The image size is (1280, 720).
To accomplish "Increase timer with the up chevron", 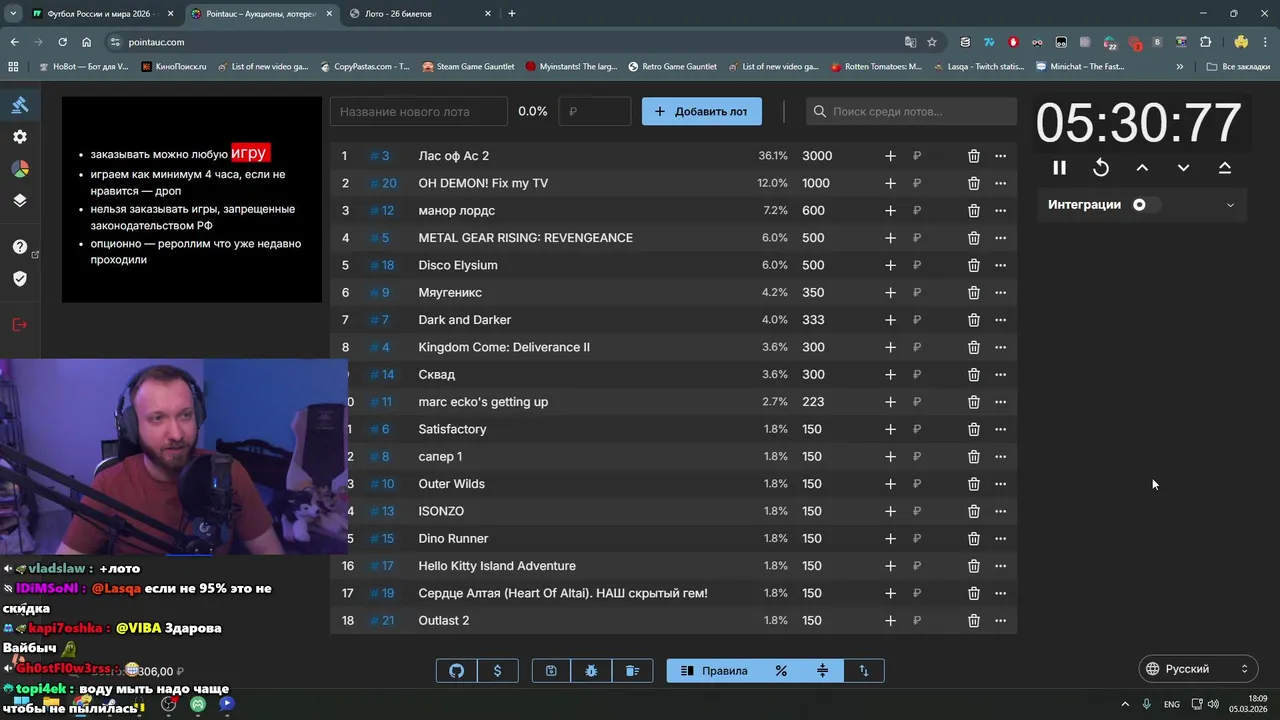I will (x=1142, y=168).
